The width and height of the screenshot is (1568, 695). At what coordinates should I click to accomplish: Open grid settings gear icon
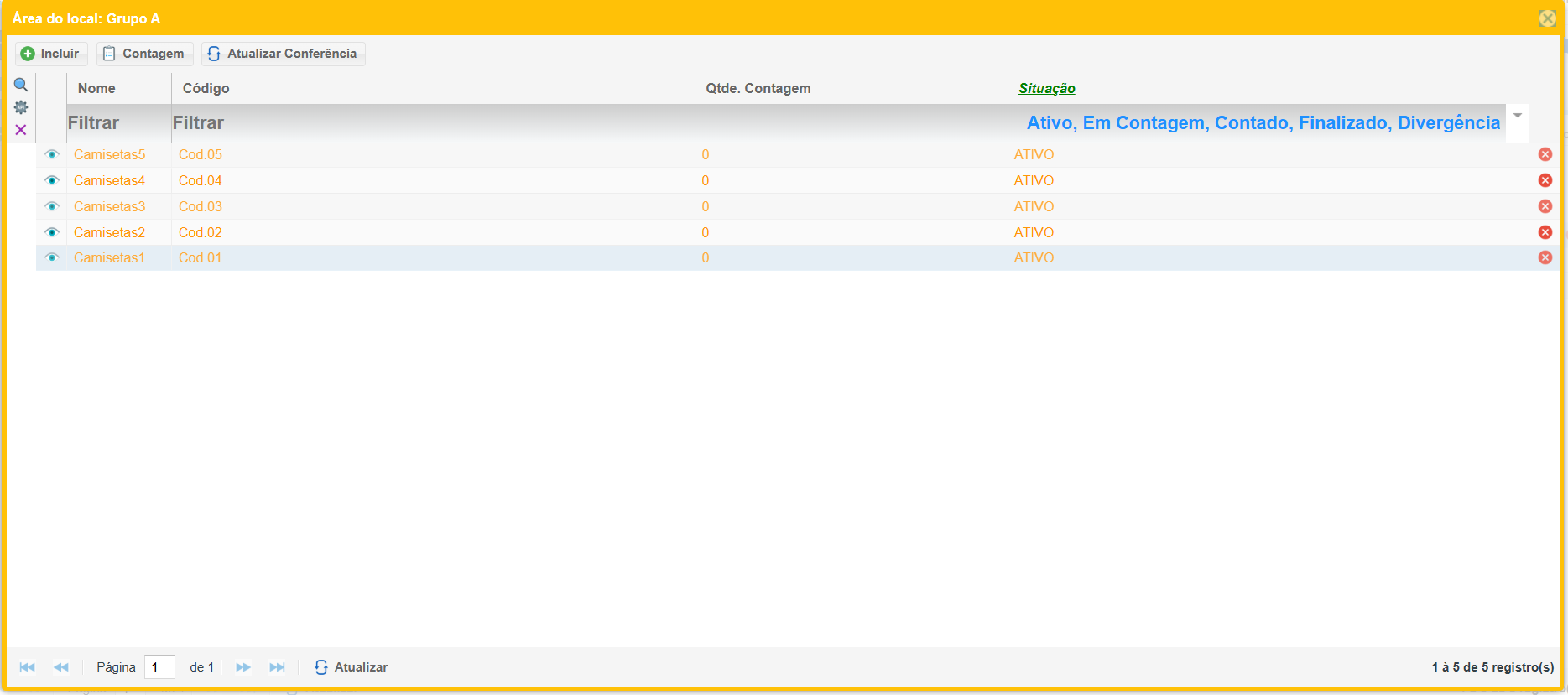point(21,107)
